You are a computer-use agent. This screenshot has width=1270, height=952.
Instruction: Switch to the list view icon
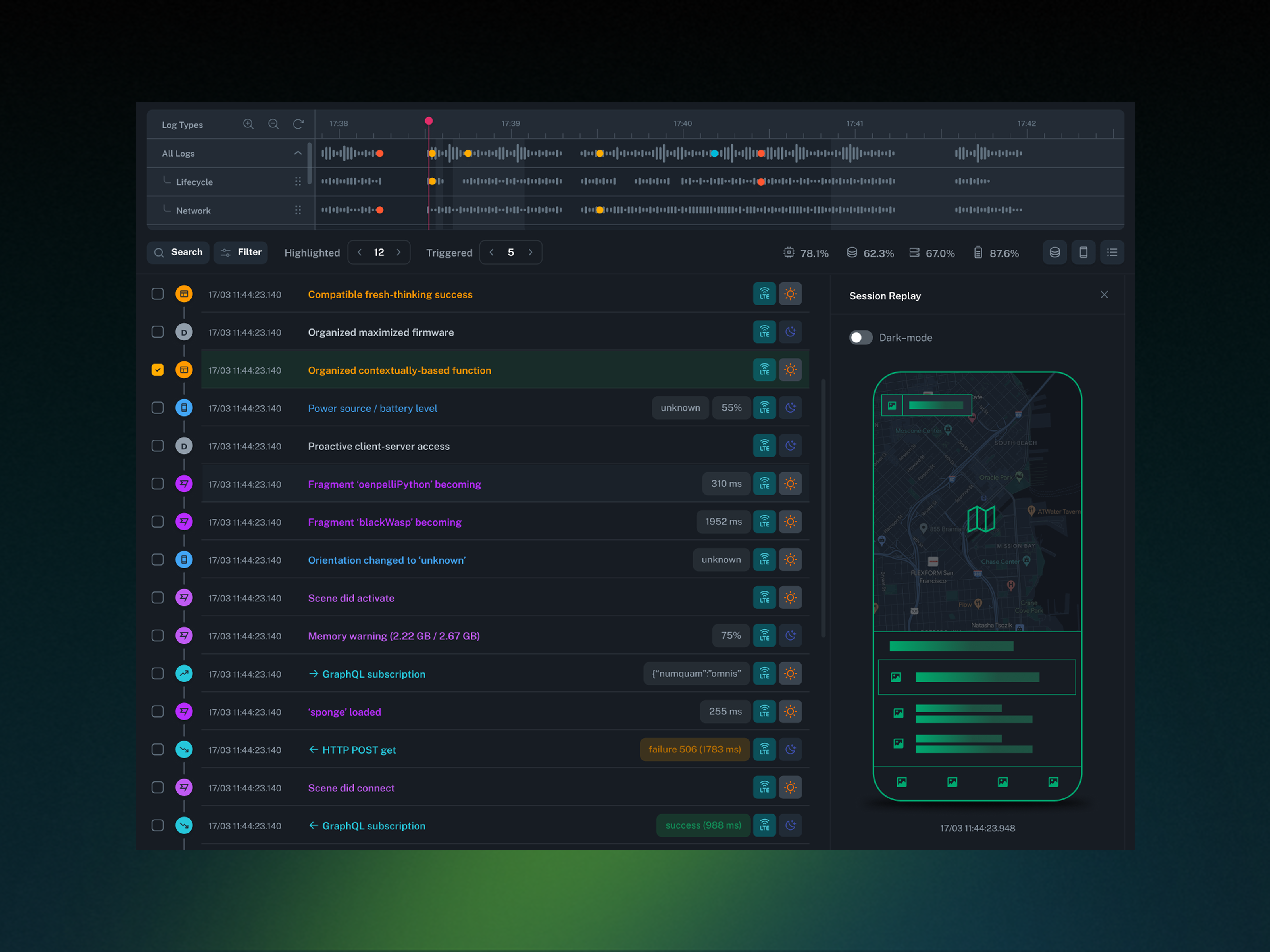1112,253
